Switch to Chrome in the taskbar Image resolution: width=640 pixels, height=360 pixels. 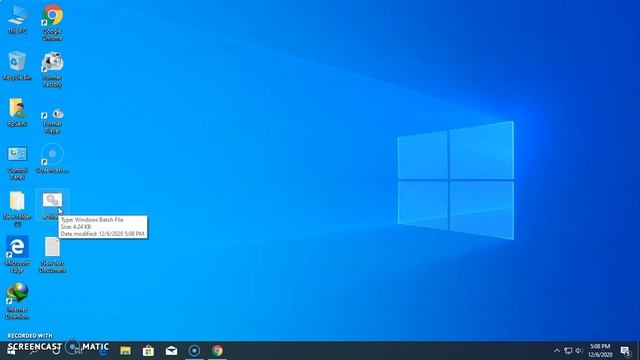(217, 351)
